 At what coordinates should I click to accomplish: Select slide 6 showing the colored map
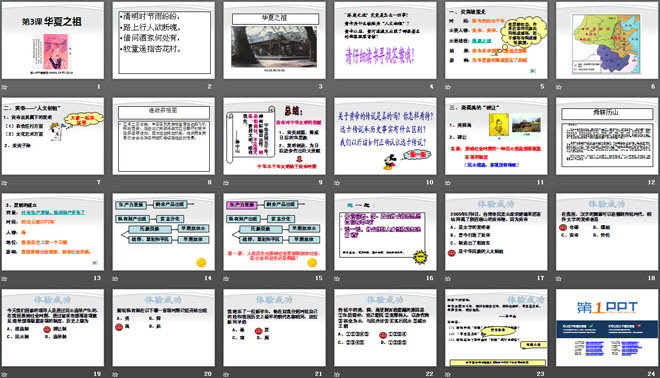click(607, 40)
